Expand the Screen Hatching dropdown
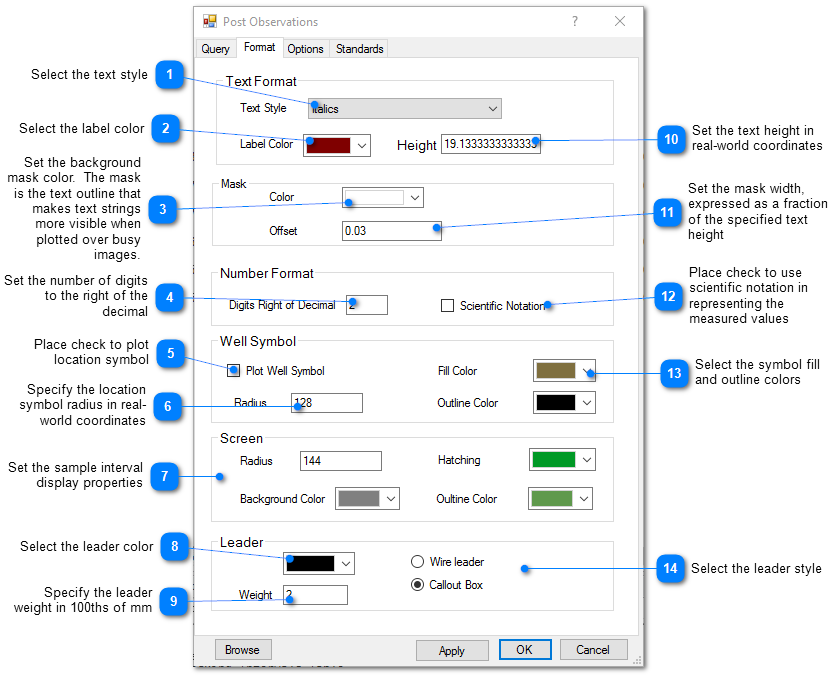Screen dimensions: 833x677 [586, 460]
